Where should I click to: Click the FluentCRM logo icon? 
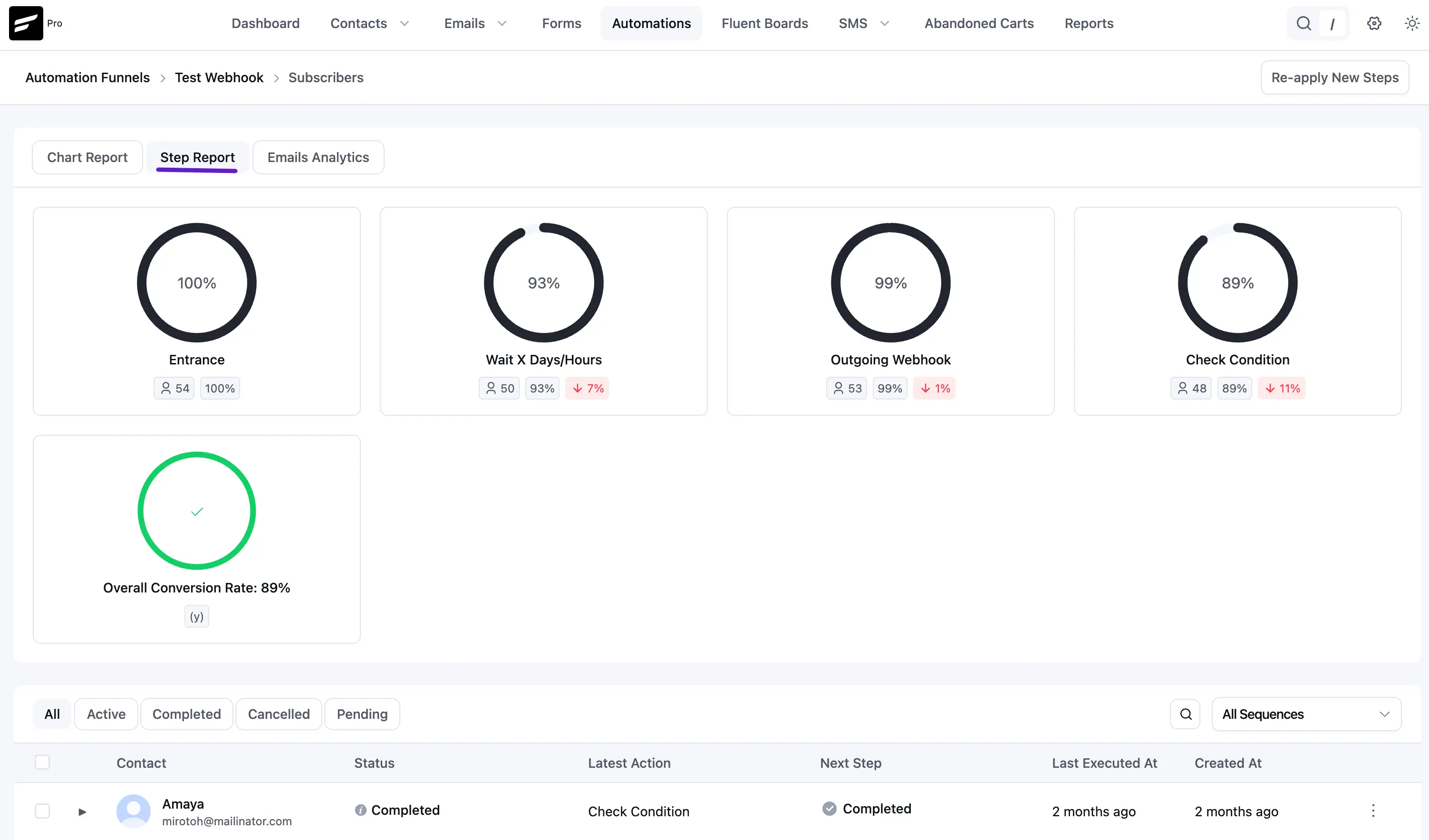coord(26,23)
